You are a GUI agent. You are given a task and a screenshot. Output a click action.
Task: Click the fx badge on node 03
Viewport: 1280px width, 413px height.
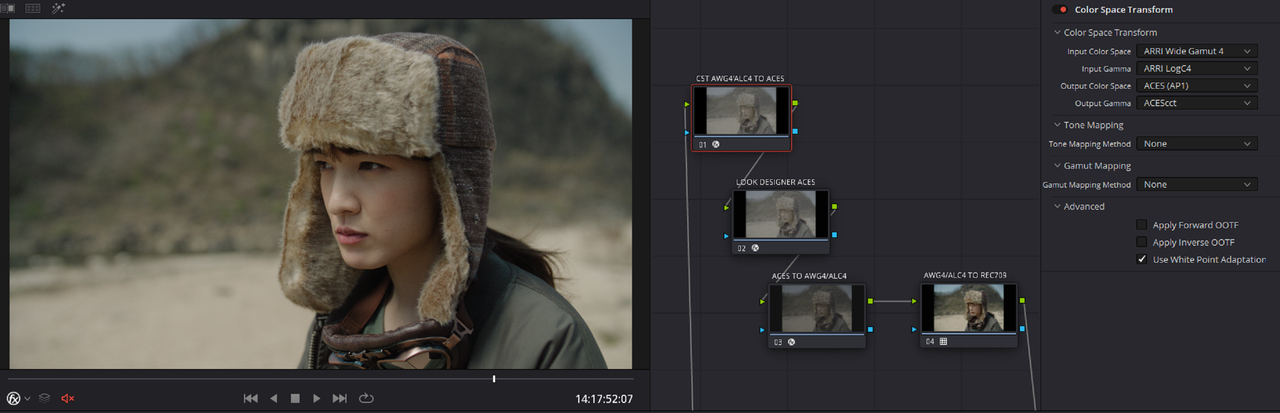coord(791,342)
